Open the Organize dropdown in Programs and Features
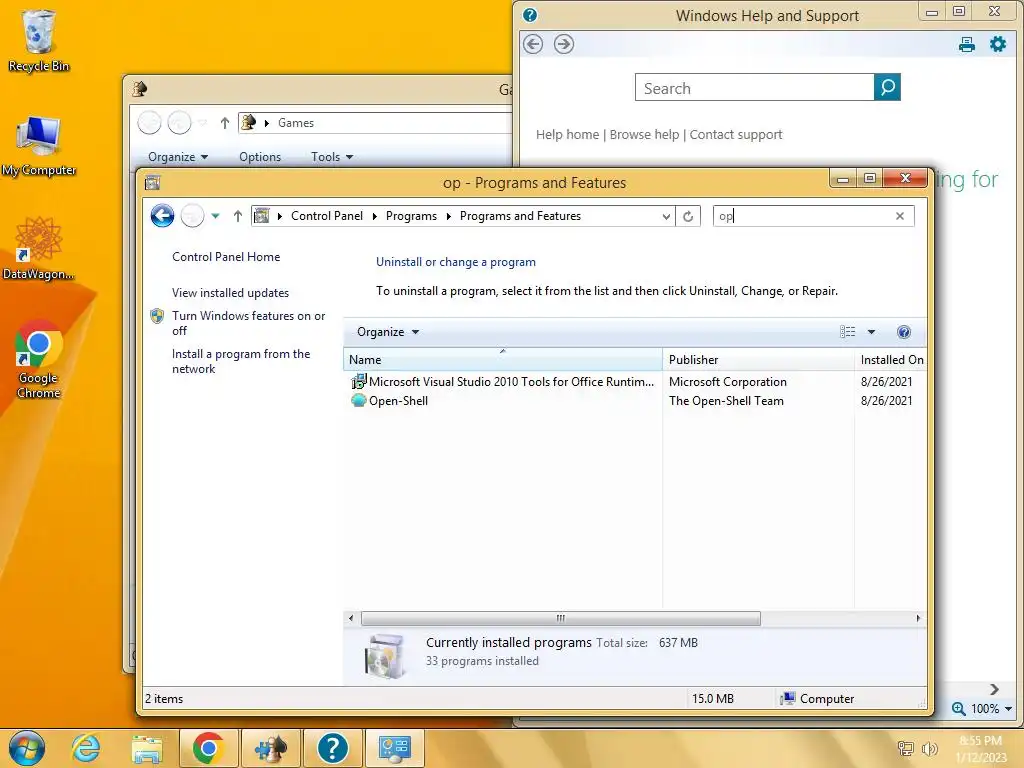 pyautogui.click(x=388, y=332)
